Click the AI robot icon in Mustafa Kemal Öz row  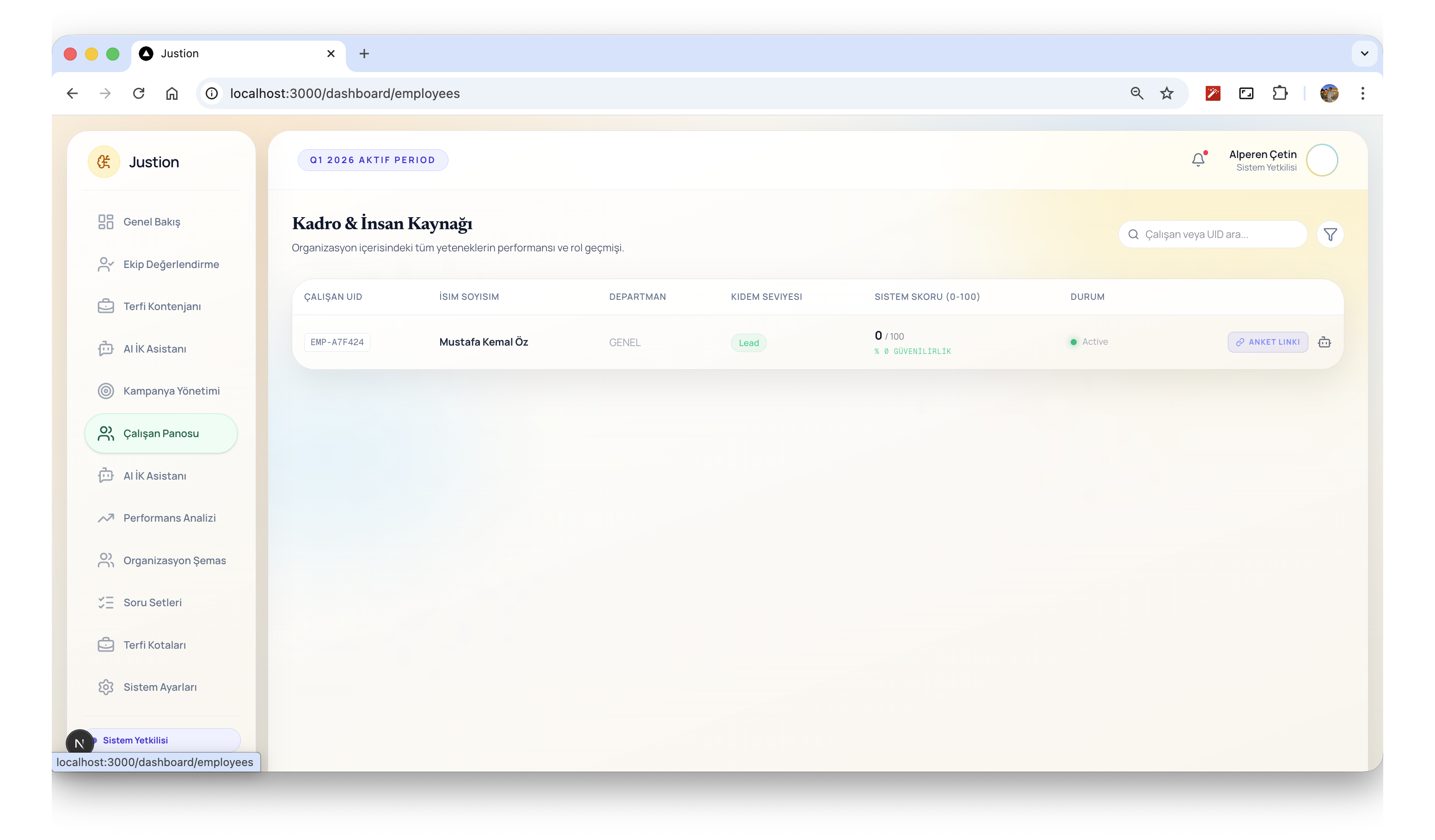pyautogui.click(x=1325, y=342)
